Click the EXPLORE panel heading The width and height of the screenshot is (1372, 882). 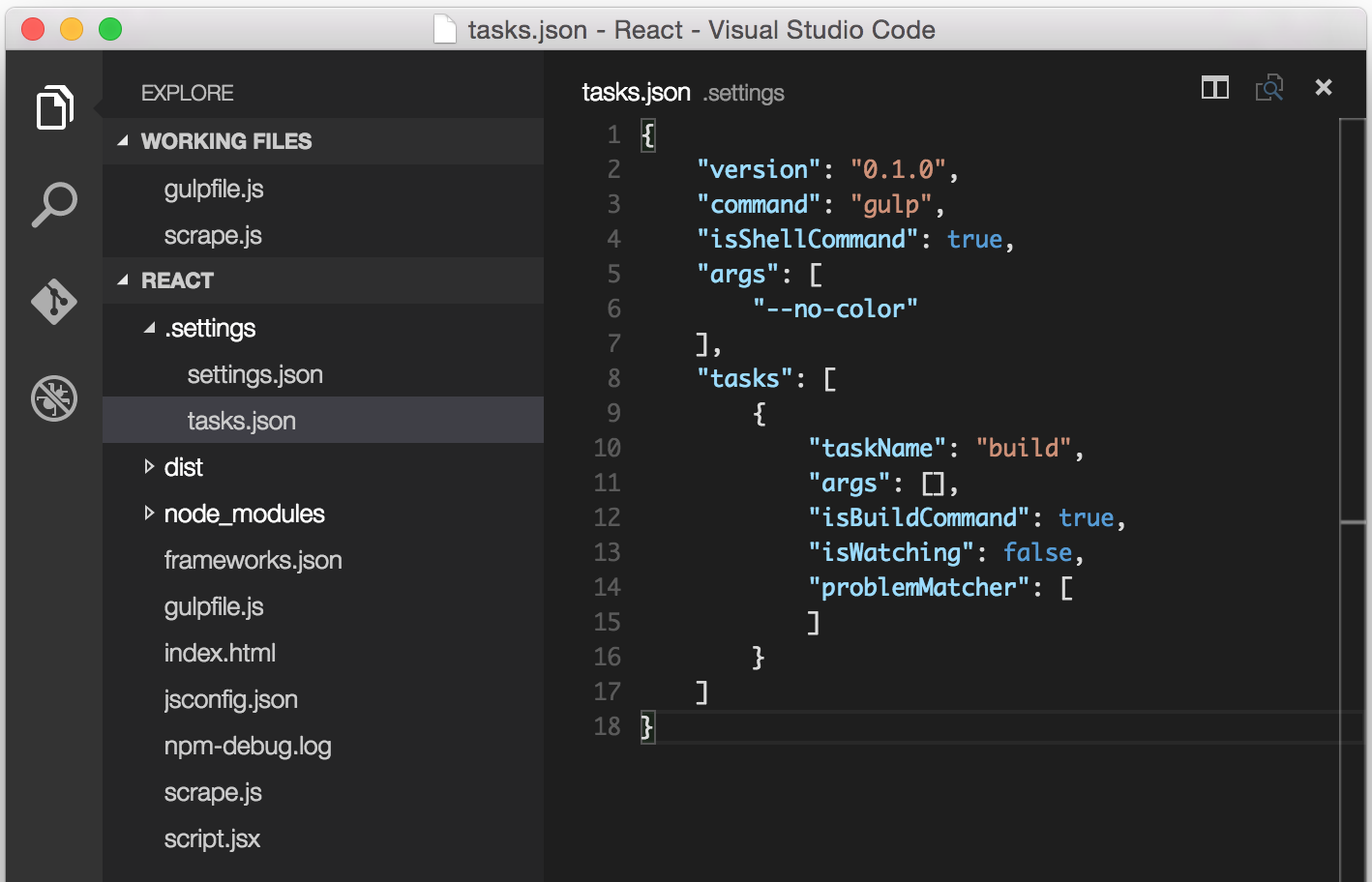click(187, 93)
